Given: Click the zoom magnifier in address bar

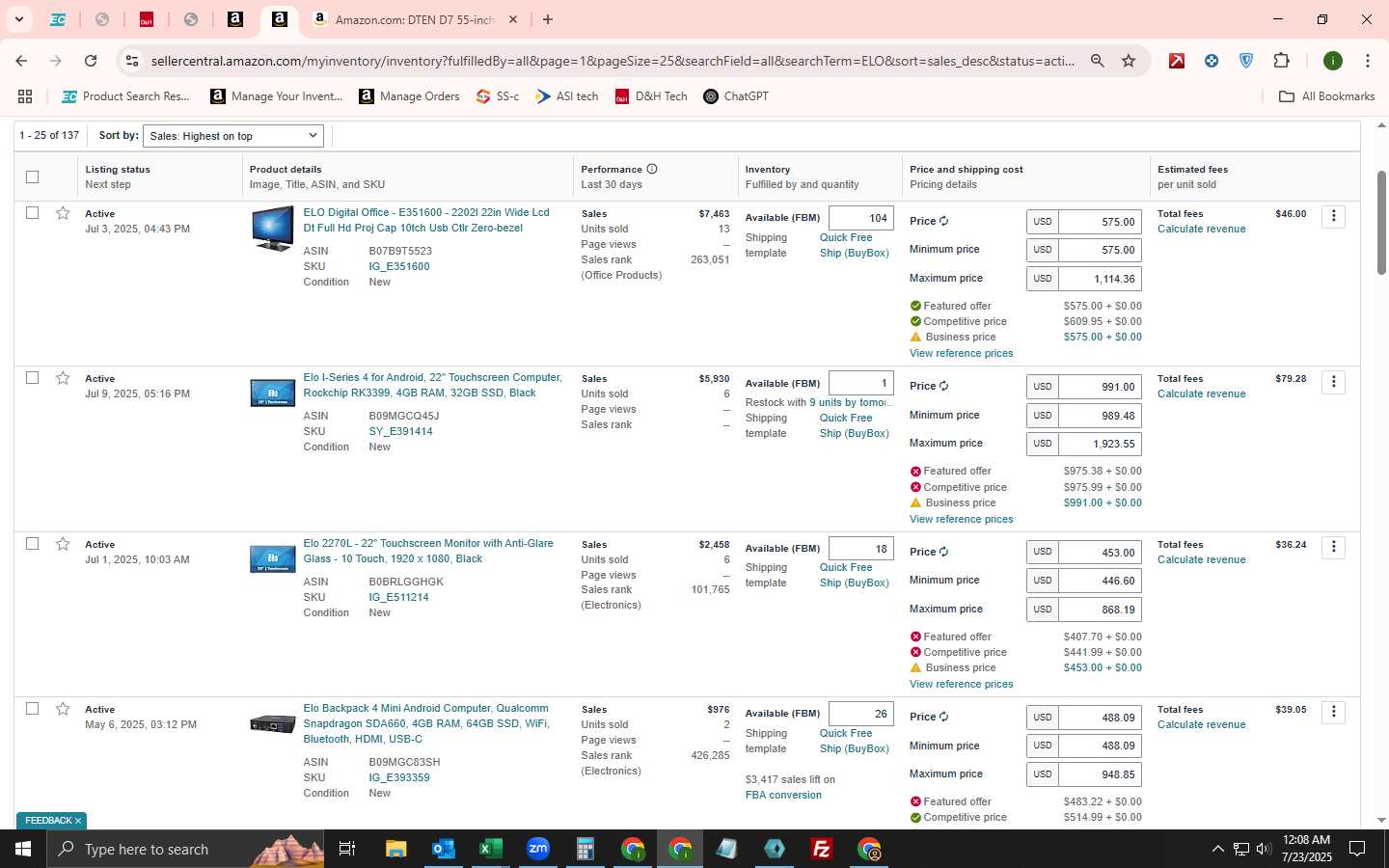Looking at the screenshot, I should pos(1098,61).
